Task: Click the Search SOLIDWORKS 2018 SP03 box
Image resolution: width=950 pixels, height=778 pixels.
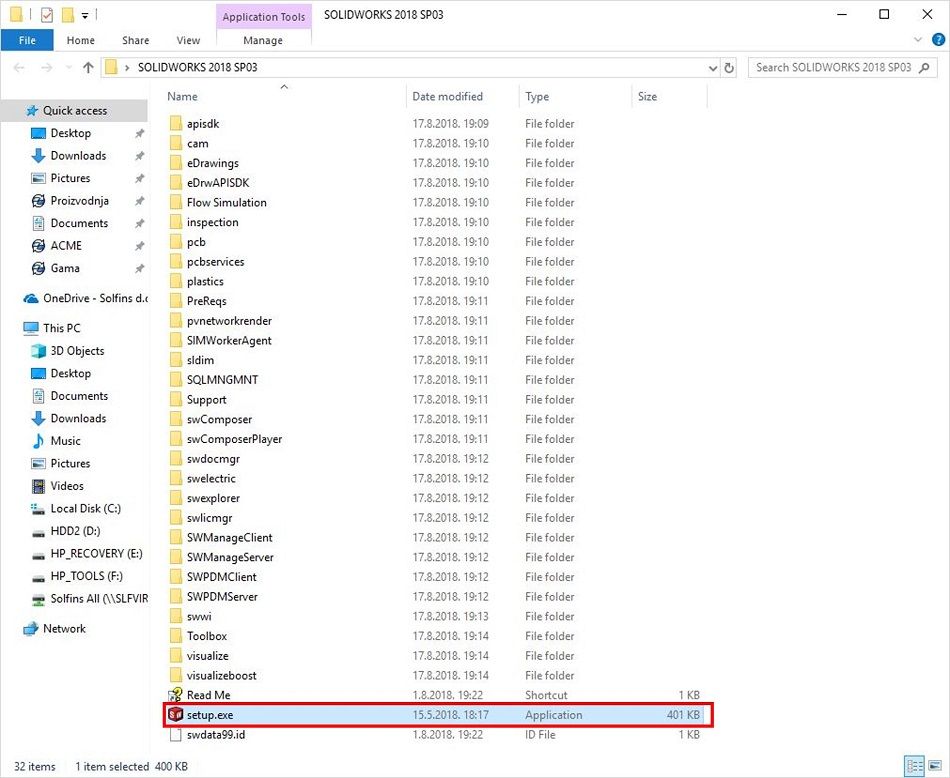Action: [x=832, y=68]
